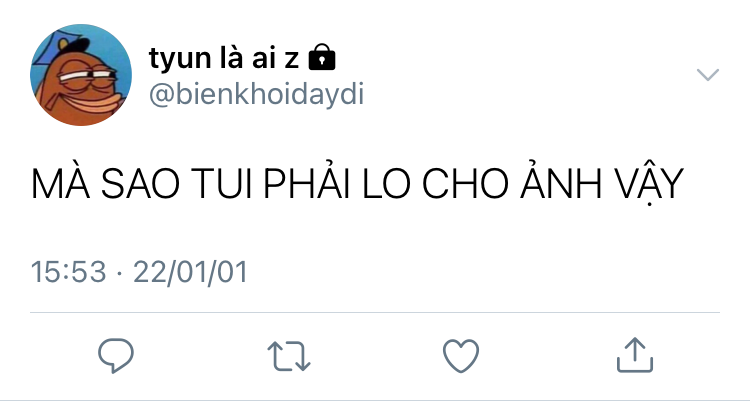Click the word LO in the tweet

coord(386,183)
